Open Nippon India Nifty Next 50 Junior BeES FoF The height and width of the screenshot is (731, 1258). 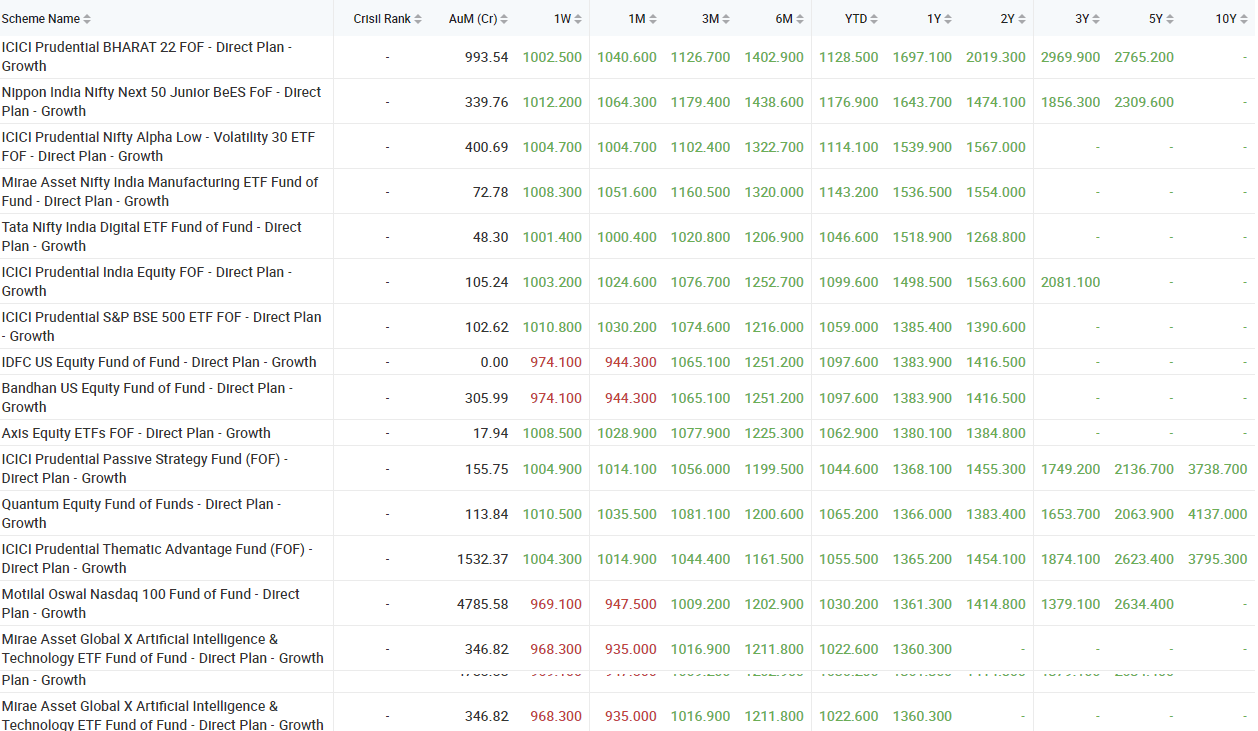click(x=162, y=102)
